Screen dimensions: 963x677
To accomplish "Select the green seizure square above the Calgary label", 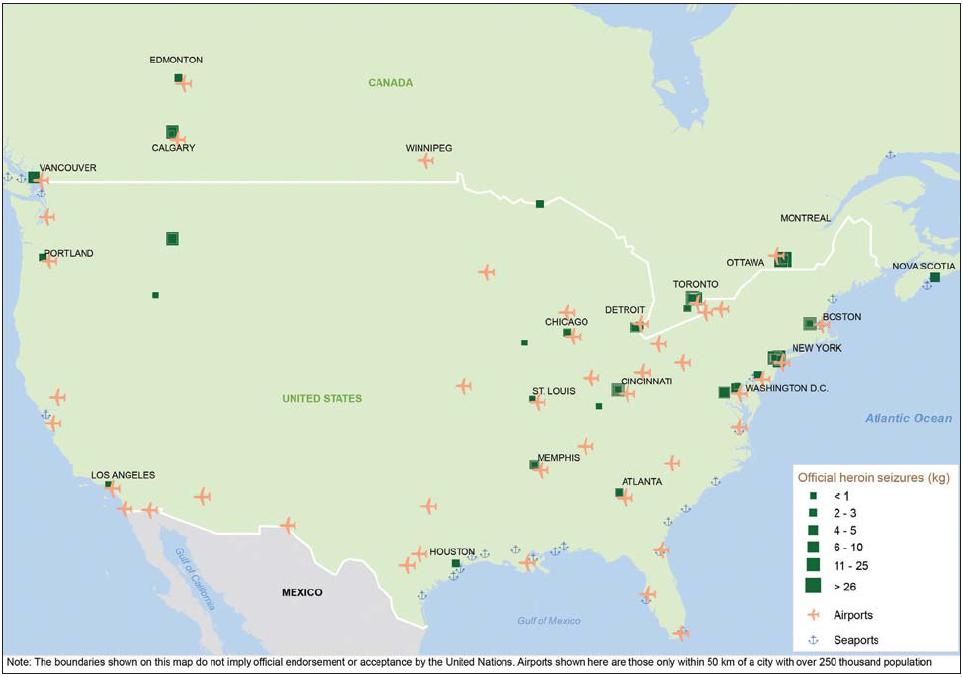I will [x=172, y=132].
